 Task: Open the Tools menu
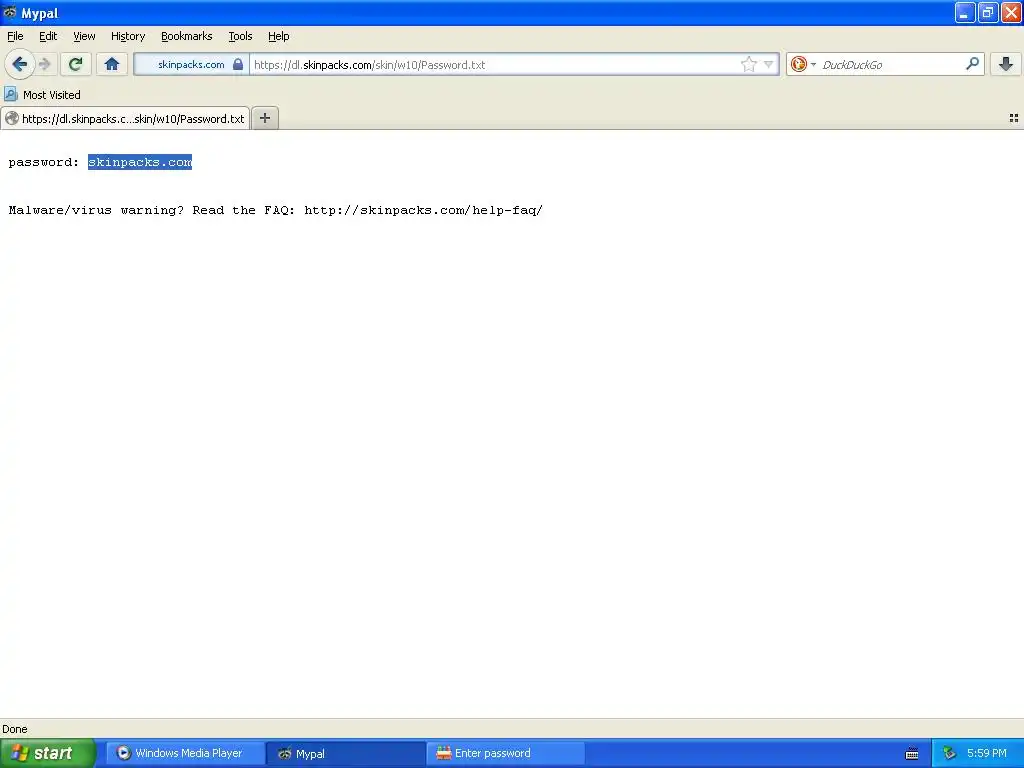240,36
